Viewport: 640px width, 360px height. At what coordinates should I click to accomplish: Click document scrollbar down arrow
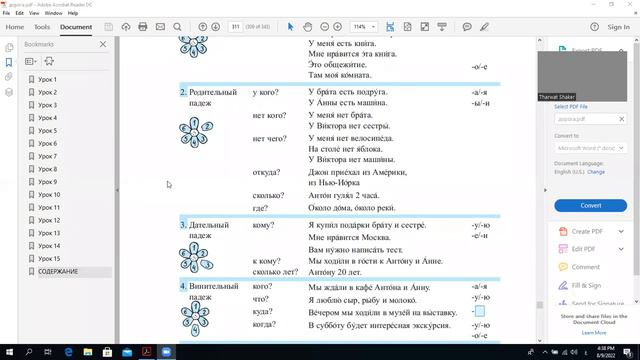pos(540,340)
